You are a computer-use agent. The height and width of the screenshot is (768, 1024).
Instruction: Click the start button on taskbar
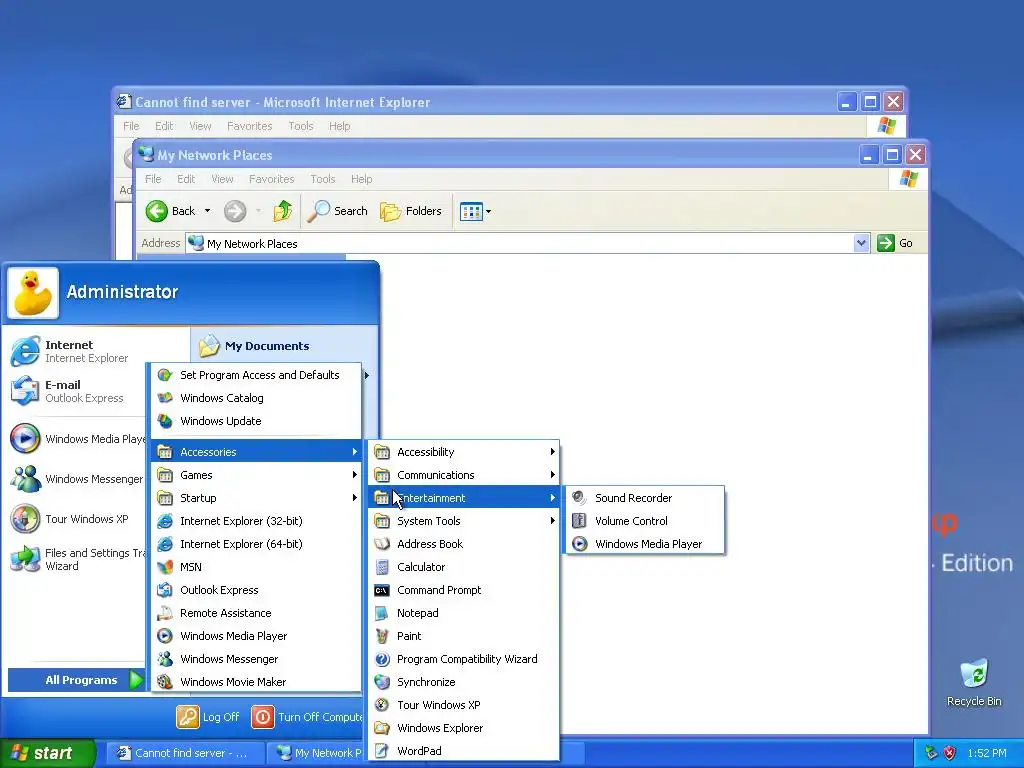tap(48, 753)
